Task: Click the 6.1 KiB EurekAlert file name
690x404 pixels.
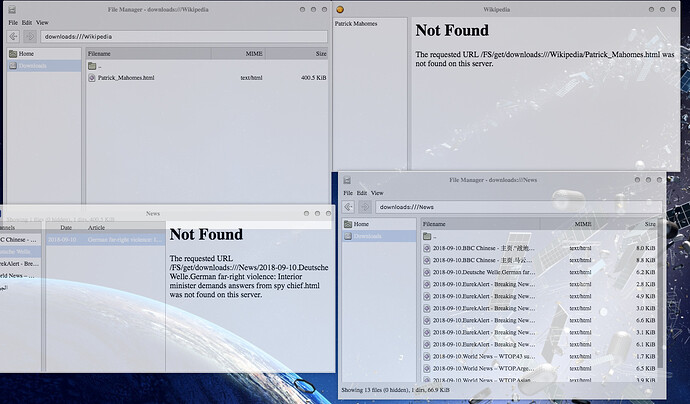Action: pyautogui.click(x=484, y=345)
